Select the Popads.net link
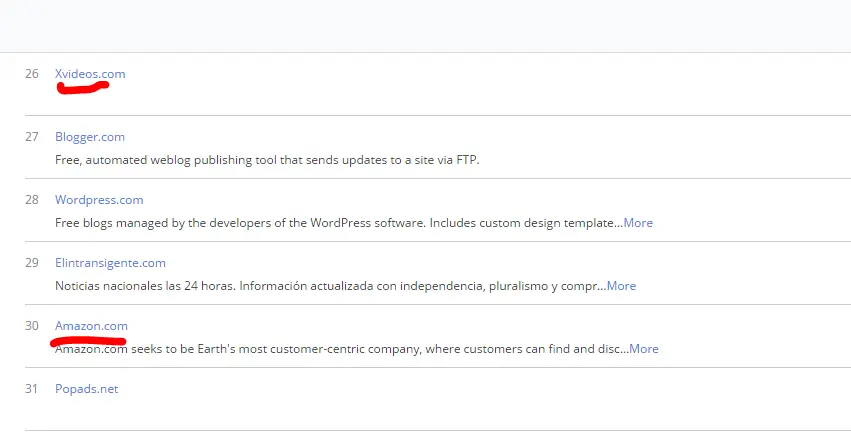 pos(86,389)
